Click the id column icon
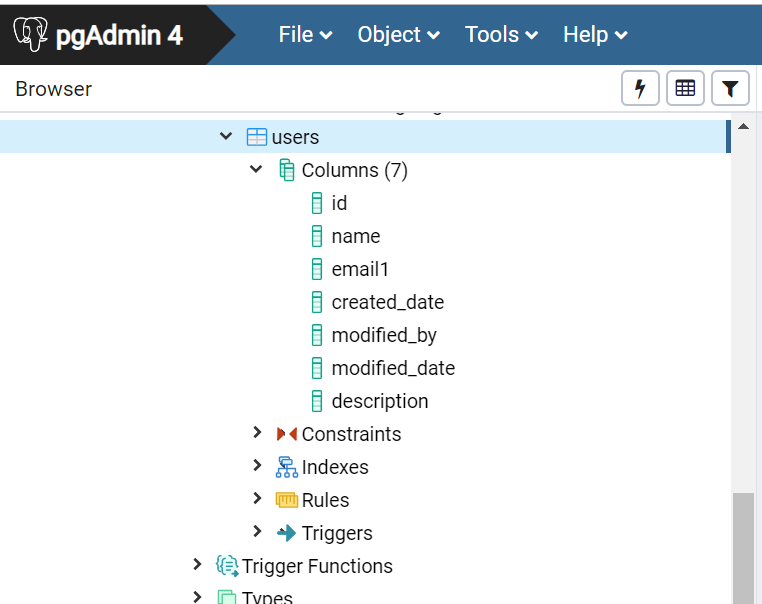762x604 pixels. [x=317, y=203]
